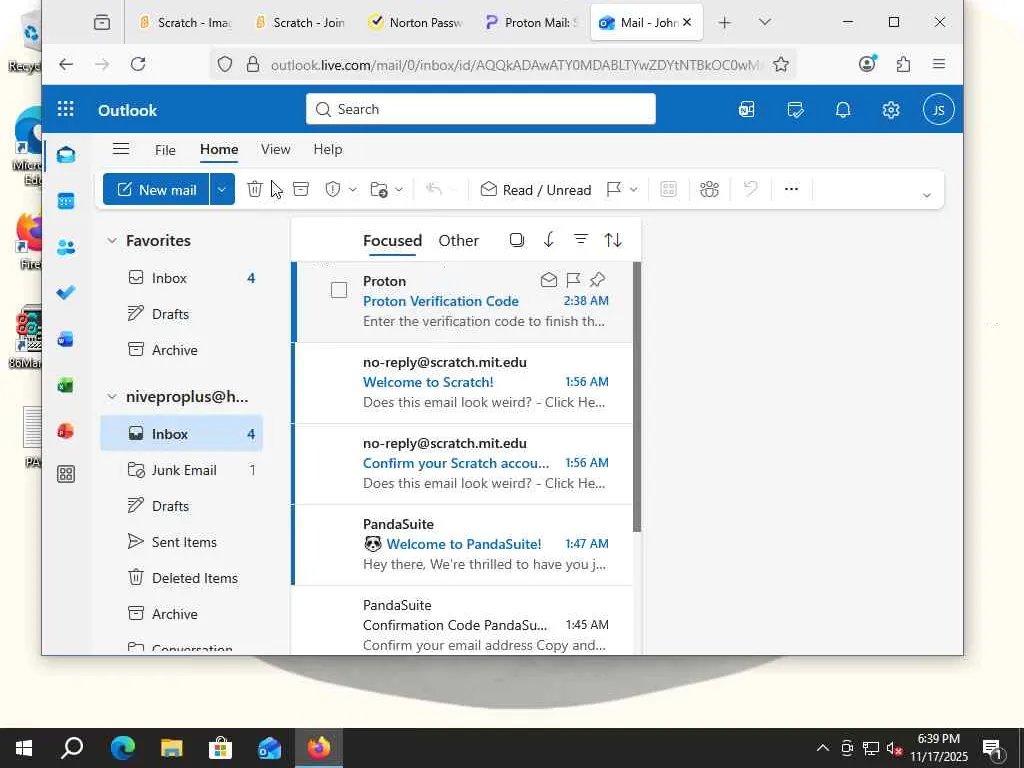Open sort order arrows icon

(x=613, y=240)
